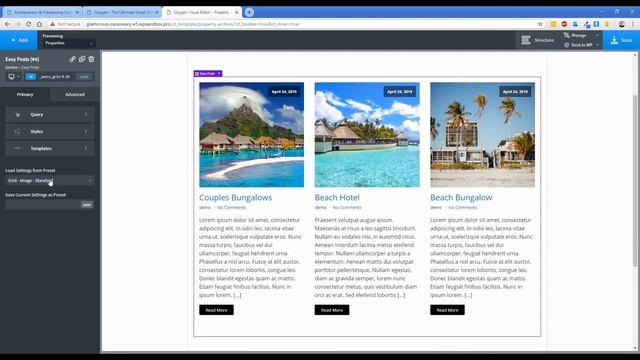The image size is (640, 360).
Task: Click the date badge on Couples Bungalows
Action: 284,91
